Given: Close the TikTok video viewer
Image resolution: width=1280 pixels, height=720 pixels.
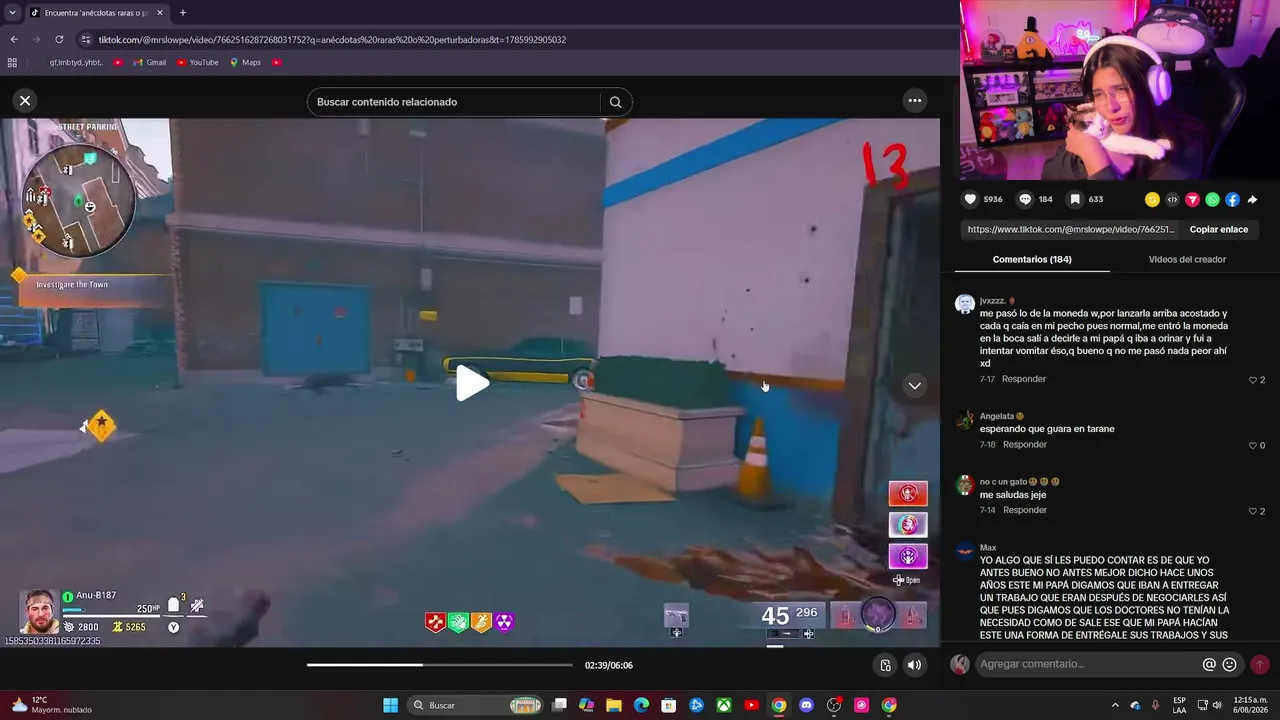Looking at the screenshot, I should (25, 100).
